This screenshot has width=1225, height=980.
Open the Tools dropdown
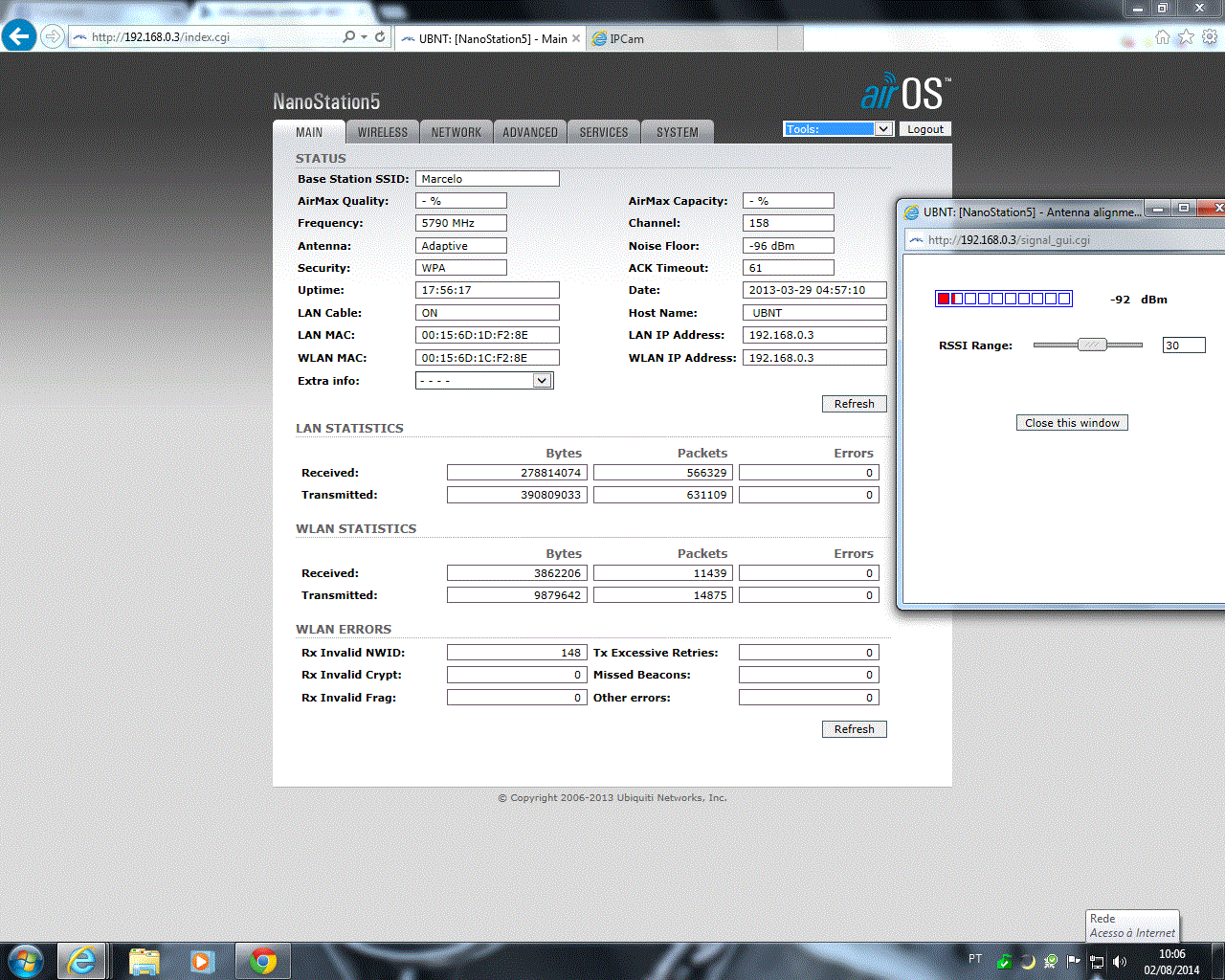838,129
